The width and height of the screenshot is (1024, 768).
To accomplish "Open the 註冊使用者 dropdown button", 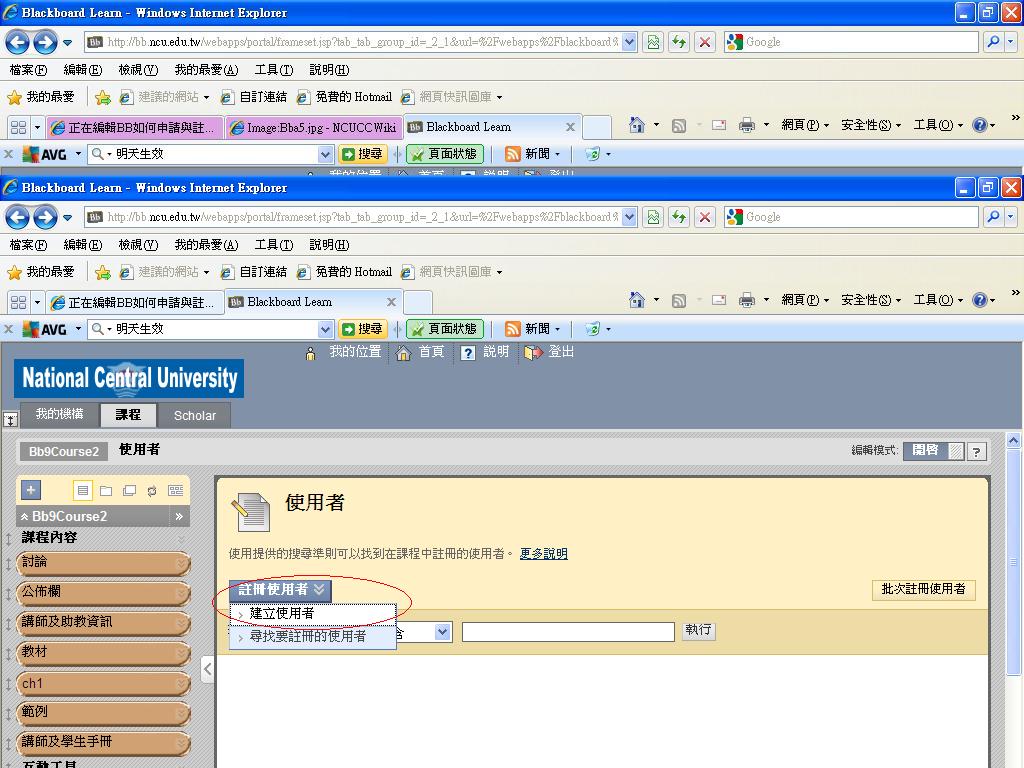I will [280, 590].
